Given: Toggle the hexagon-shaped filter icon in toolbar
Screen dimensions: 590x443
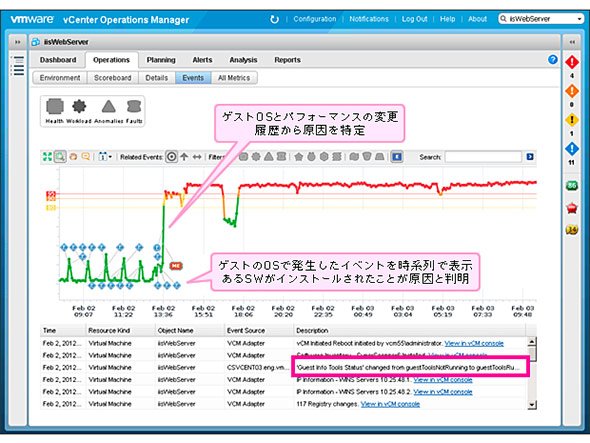Looking at the screenshot, I should point(324,157).
